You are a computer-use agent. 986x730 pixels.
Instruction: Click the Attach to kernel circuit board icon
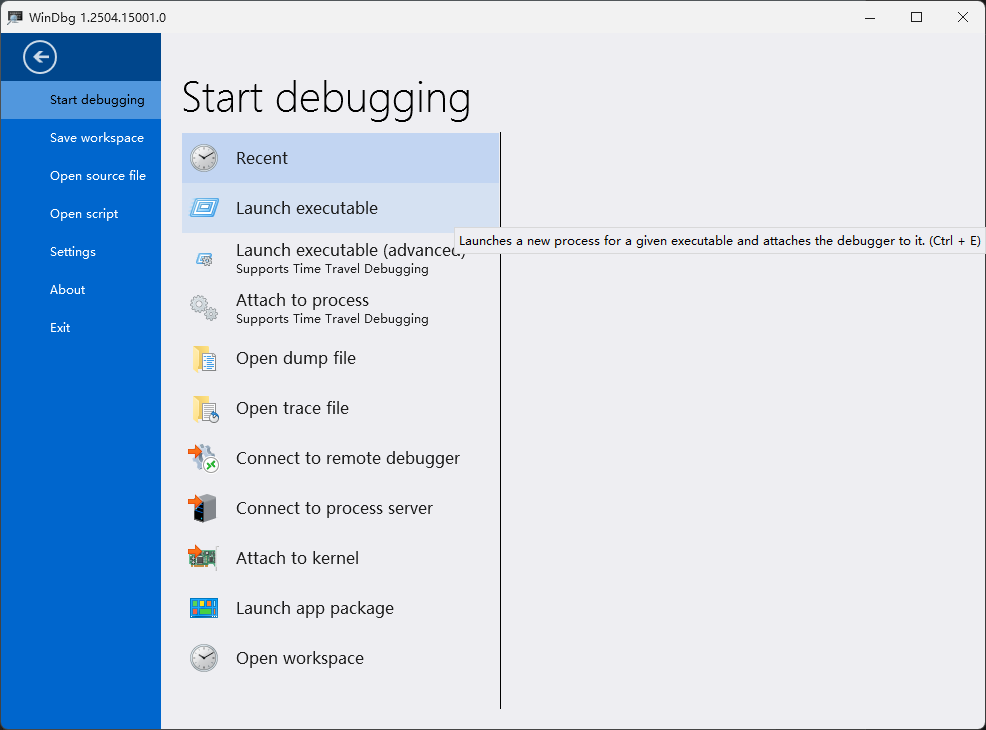[203, 558]
